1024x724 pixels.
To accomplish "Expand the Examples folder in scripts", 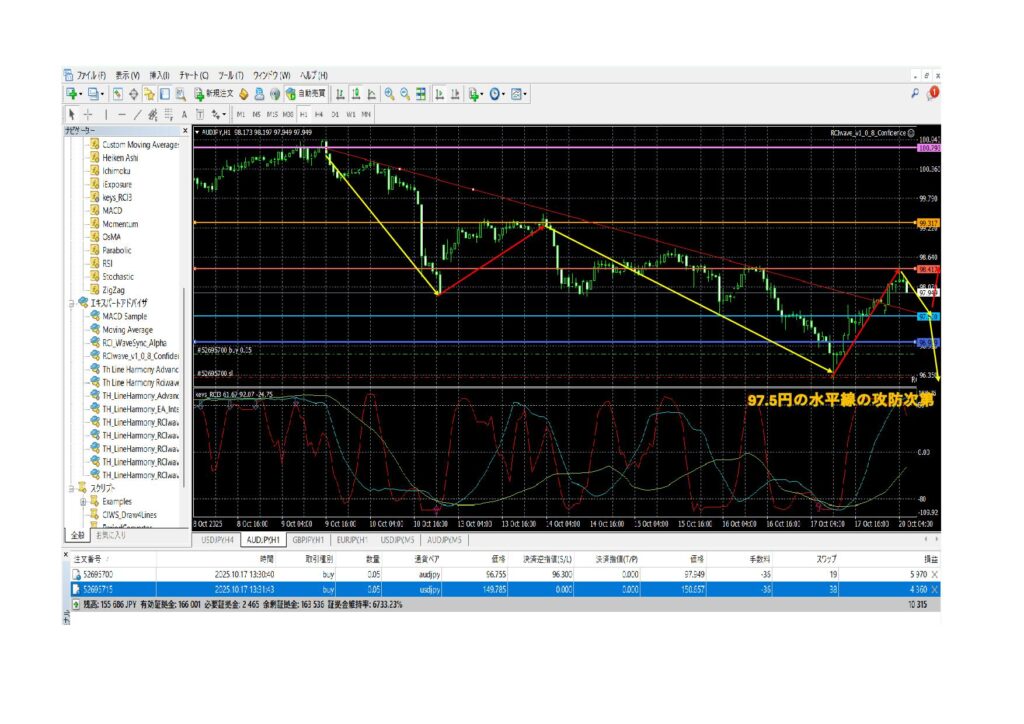I will [x=83, y=501].
